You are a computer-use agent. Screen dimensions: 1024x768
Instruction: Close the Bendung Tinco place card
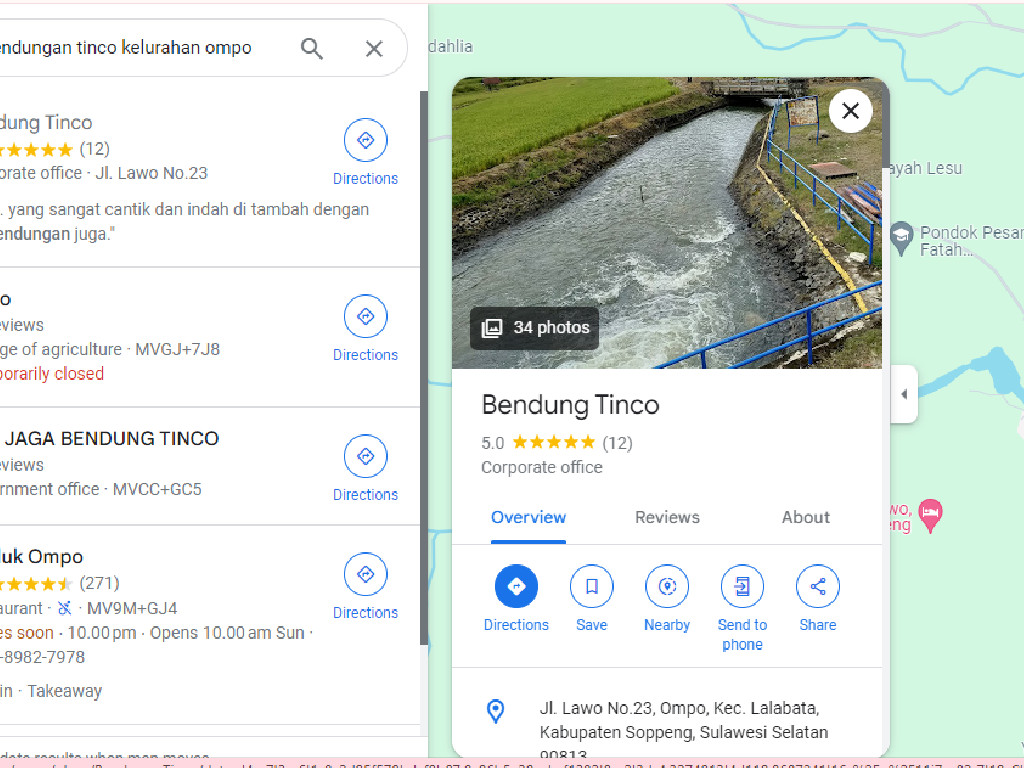850,111
